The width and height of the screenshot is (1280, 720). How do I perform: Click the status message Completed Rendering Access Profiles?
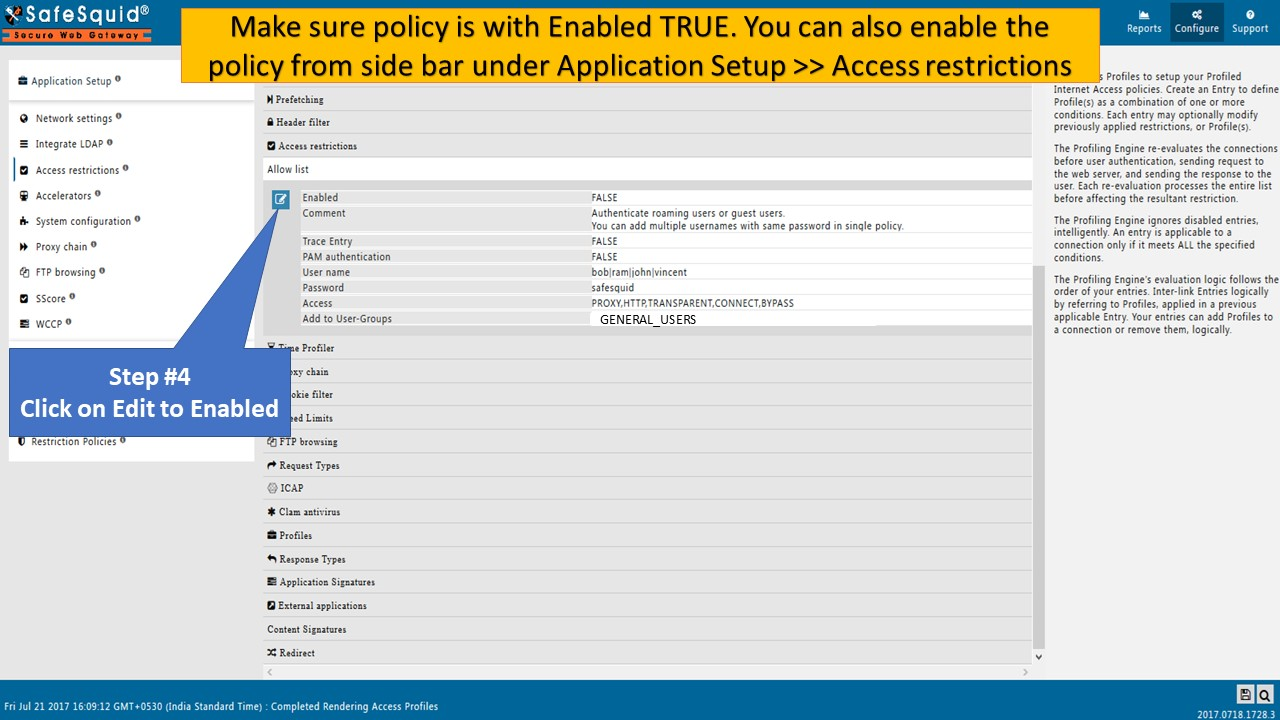(355, 706)
